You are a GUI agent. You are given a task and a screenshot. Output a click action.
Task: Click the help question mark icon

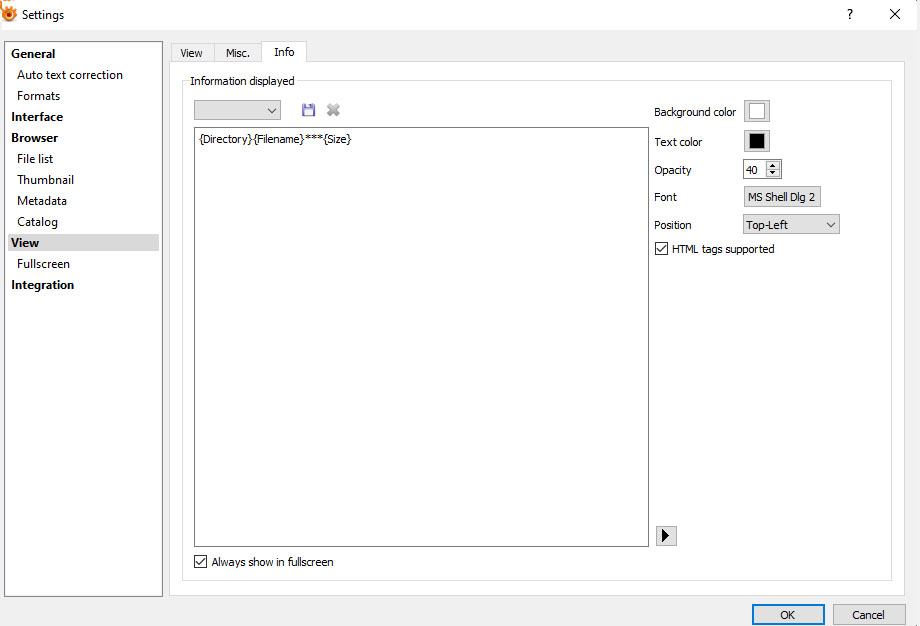[850, 14]
